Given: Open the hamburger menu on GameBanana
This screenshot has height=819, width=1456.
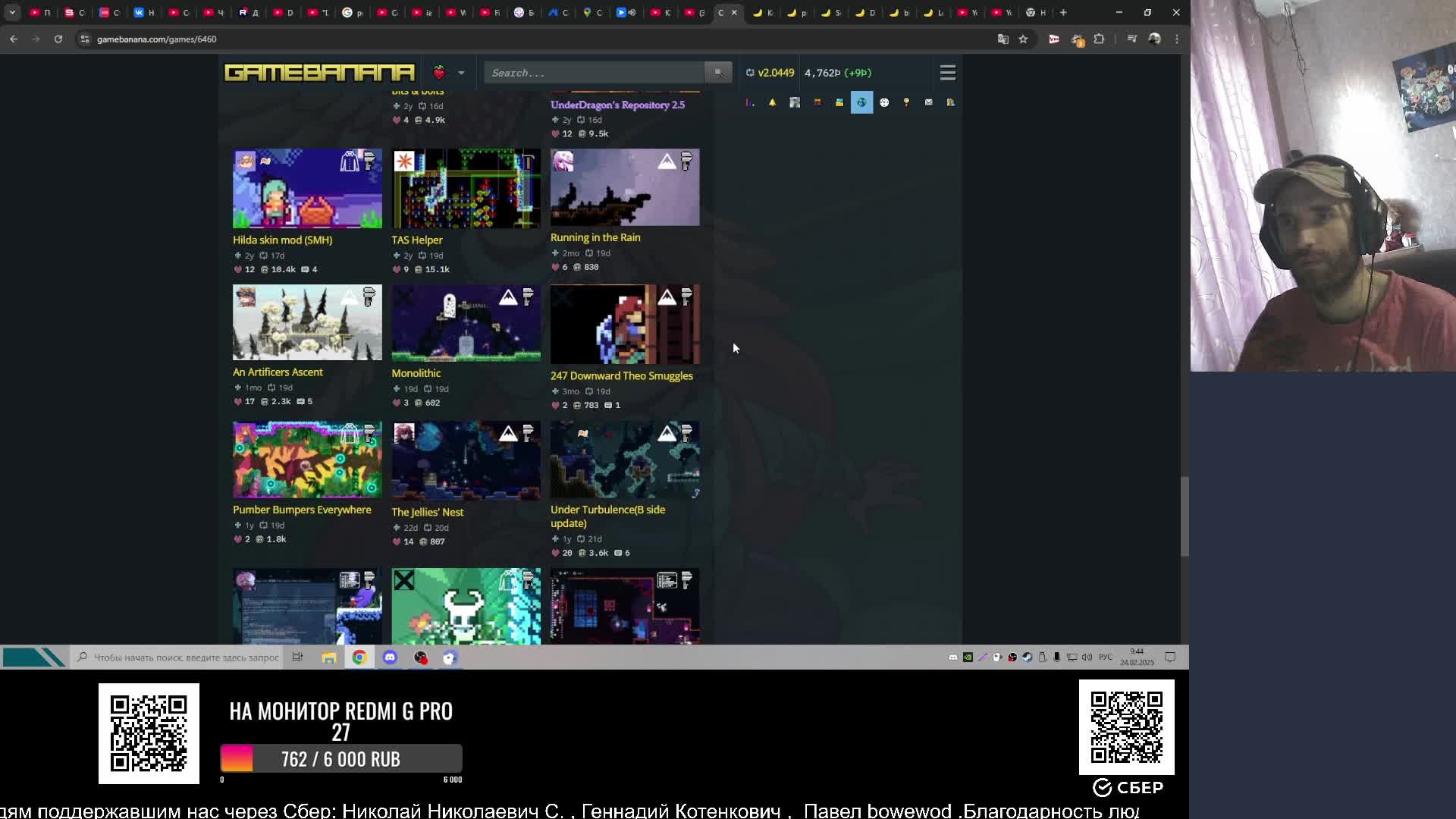Looking at the screenshot, I should tap(947, 73).
